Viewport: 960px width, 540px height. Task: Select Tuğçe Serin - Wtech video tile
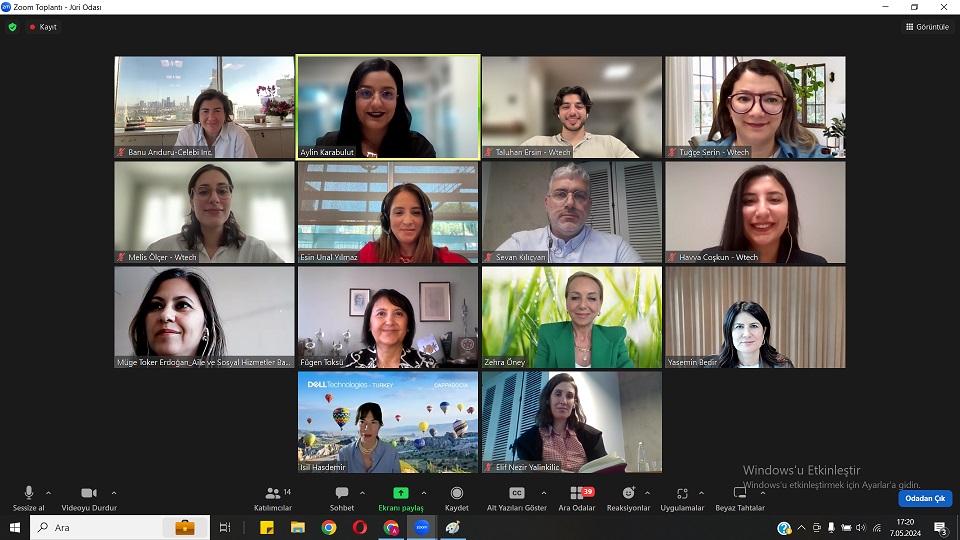756,107
